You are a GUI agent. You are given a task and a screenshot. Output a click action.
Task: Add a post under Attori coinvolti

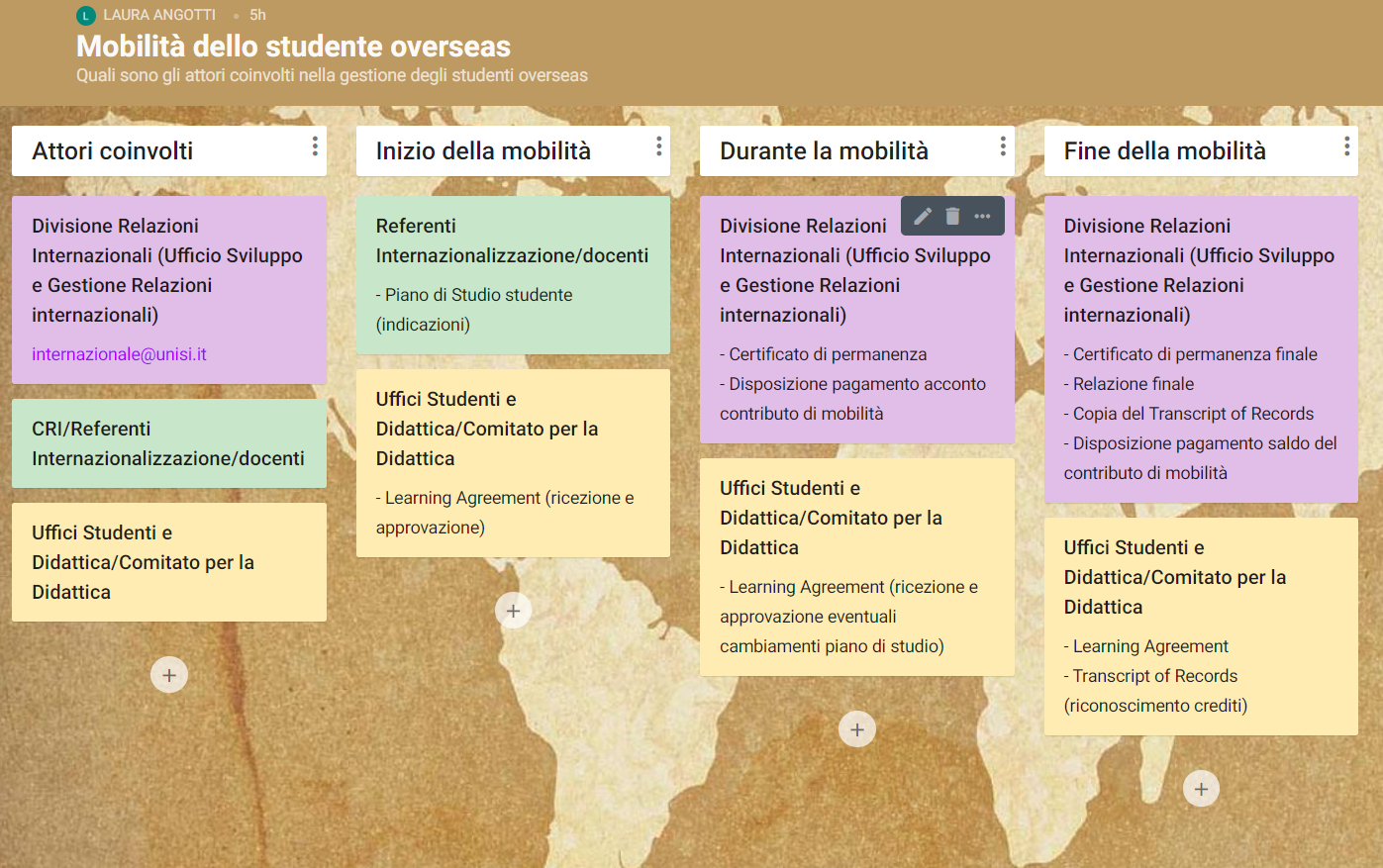(x=169, y=675)
